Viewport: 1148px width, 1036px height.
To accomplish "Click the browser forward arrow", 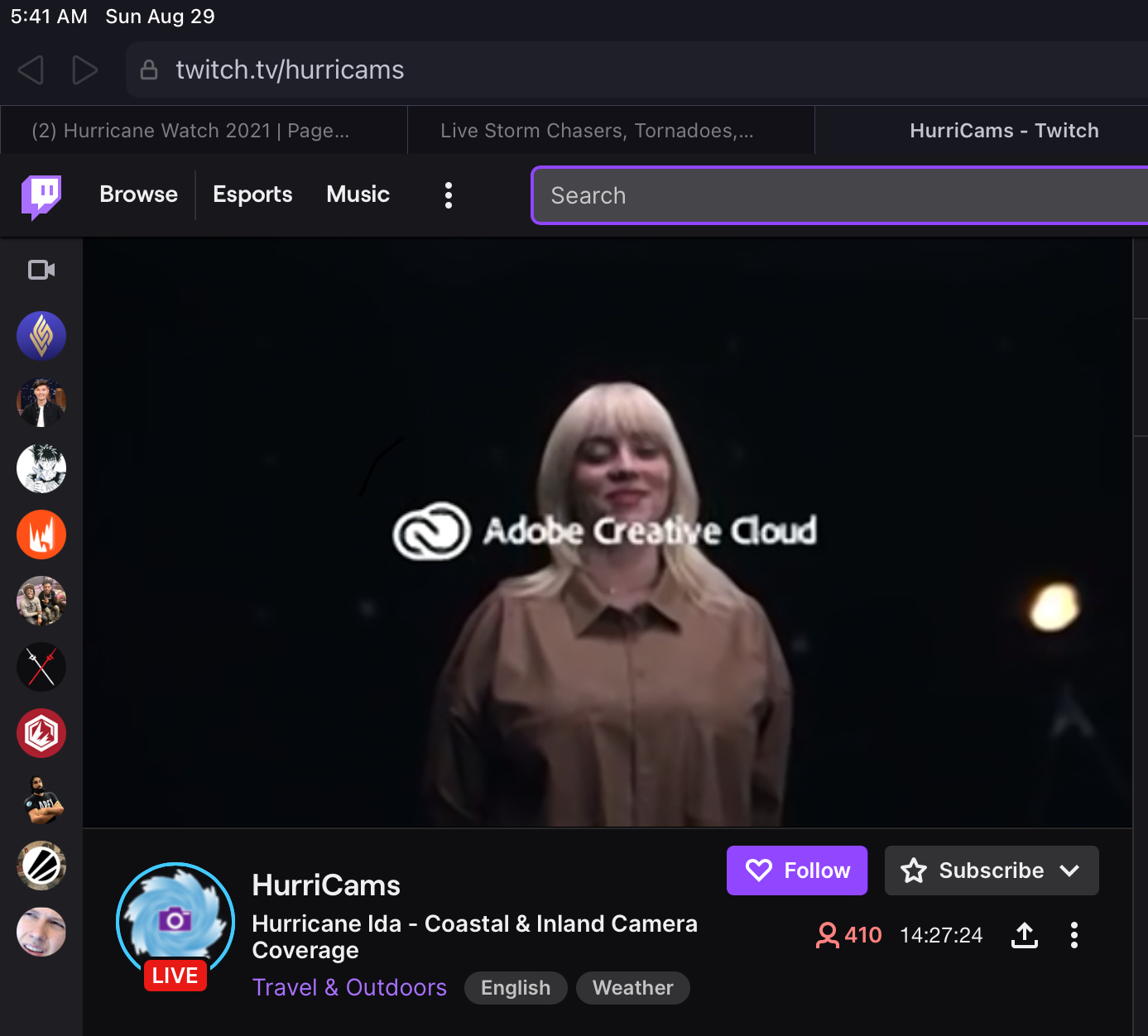I will (84, 70).
